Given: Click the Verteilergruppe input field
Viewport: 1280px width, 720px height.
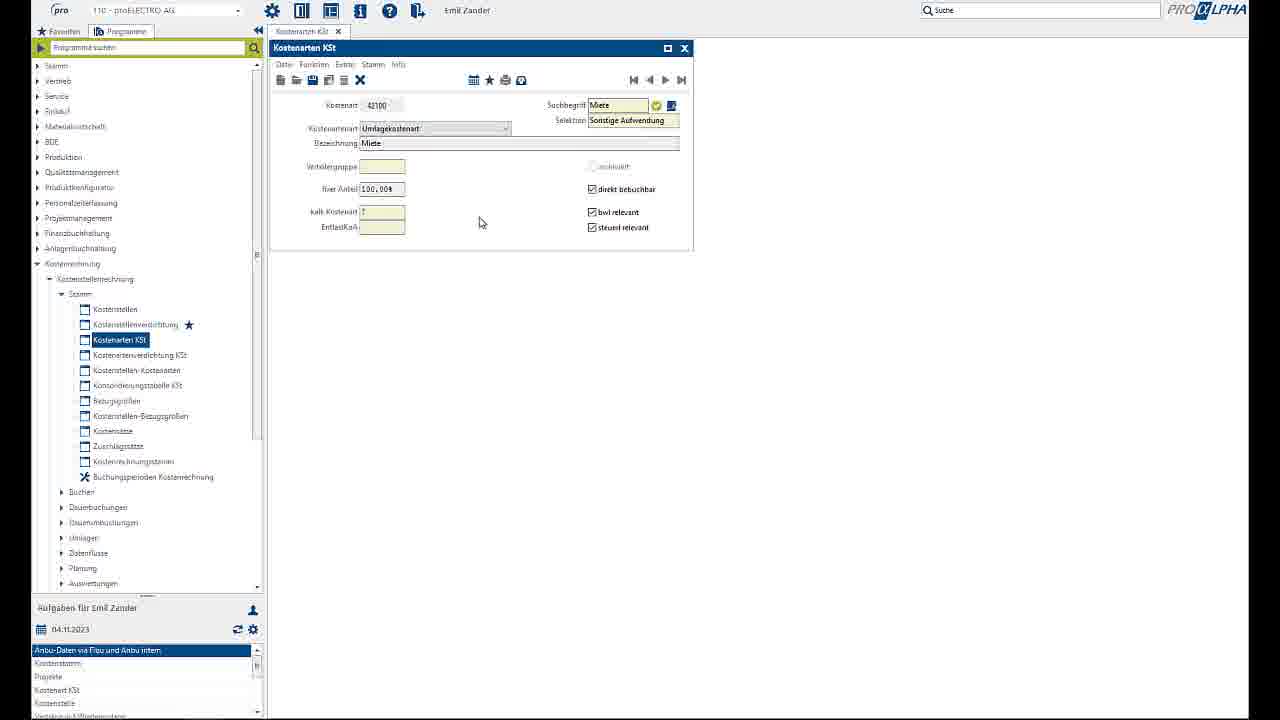Looking at the screenshot, I should point(382,167).
